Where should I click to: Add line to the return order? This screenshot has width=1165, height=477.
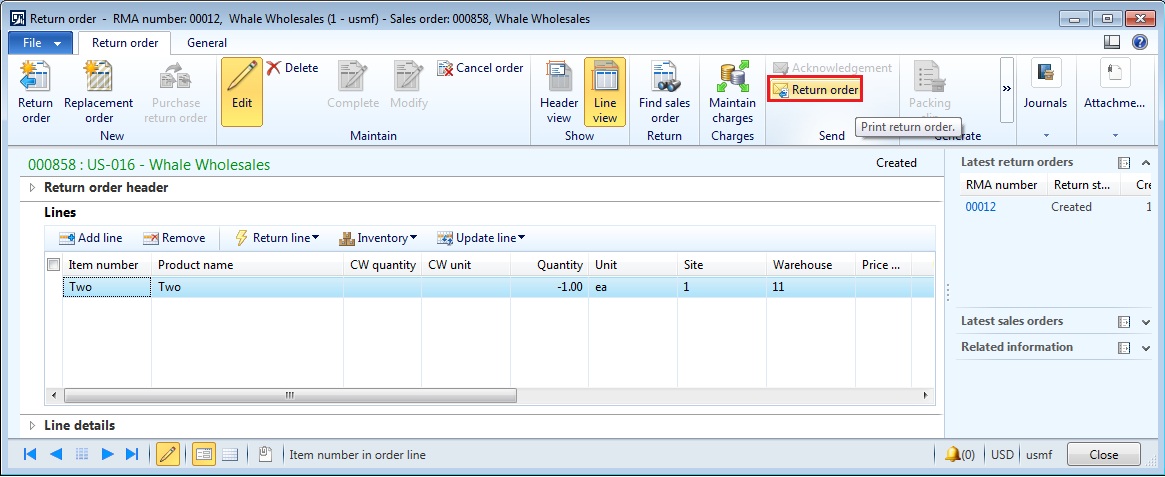point(91,238)
